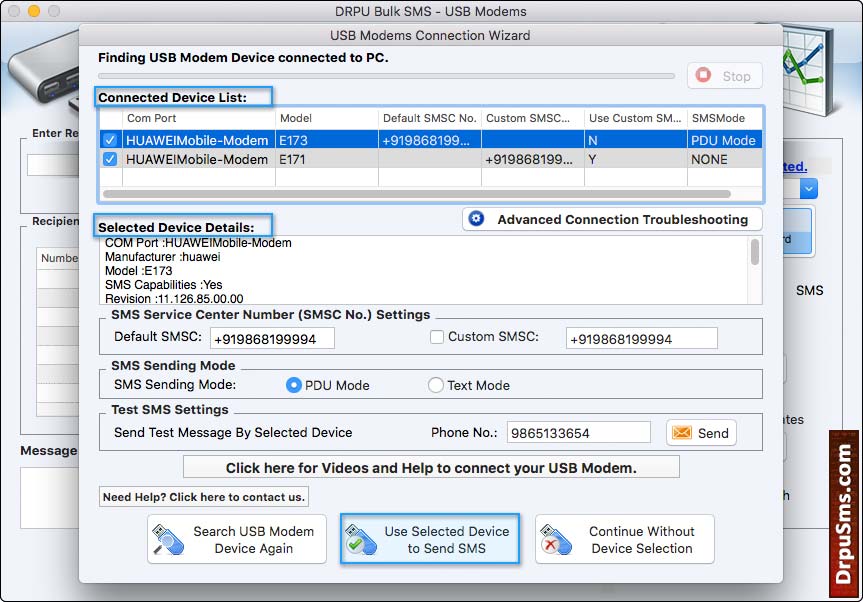The width and height of the screenshot is (863, 602).
Task: Sort by Com Port column header
Action: (x=199, y=118)
